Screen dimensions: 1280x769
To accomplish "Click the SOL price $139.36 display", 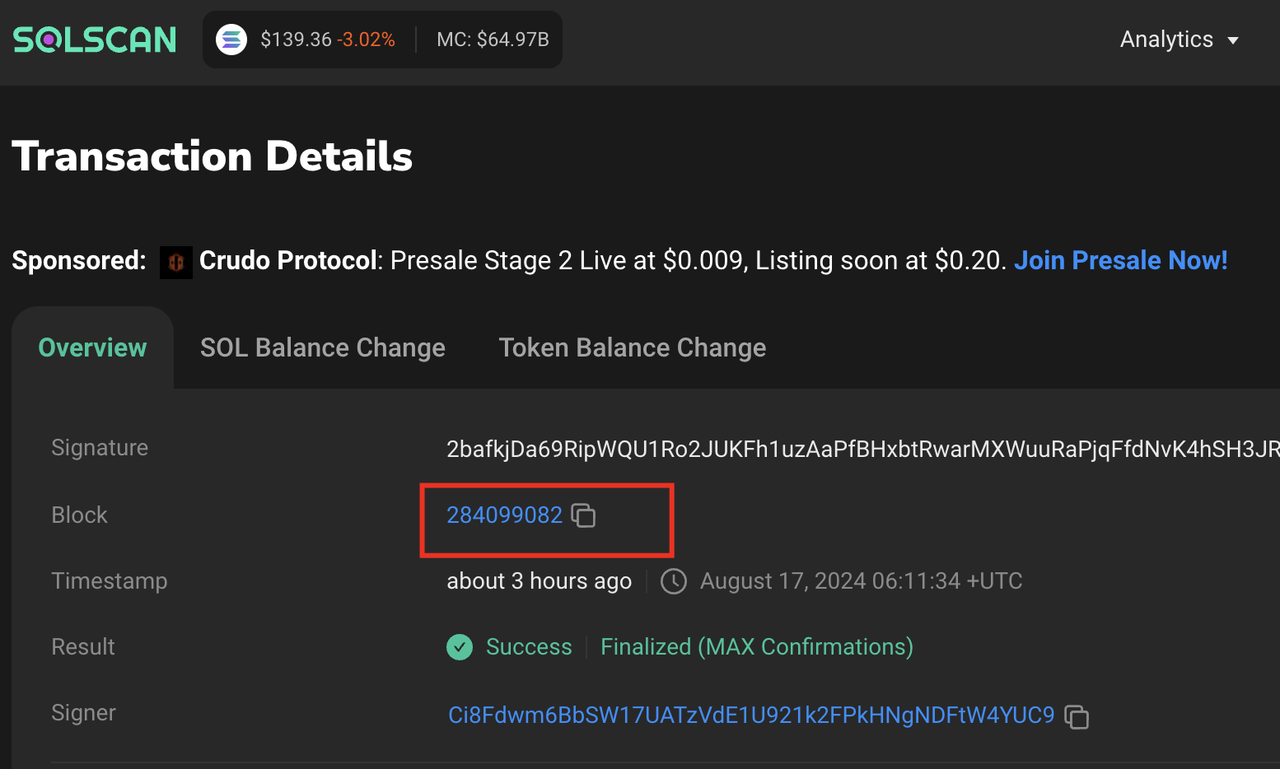I will tap(296, 40).
